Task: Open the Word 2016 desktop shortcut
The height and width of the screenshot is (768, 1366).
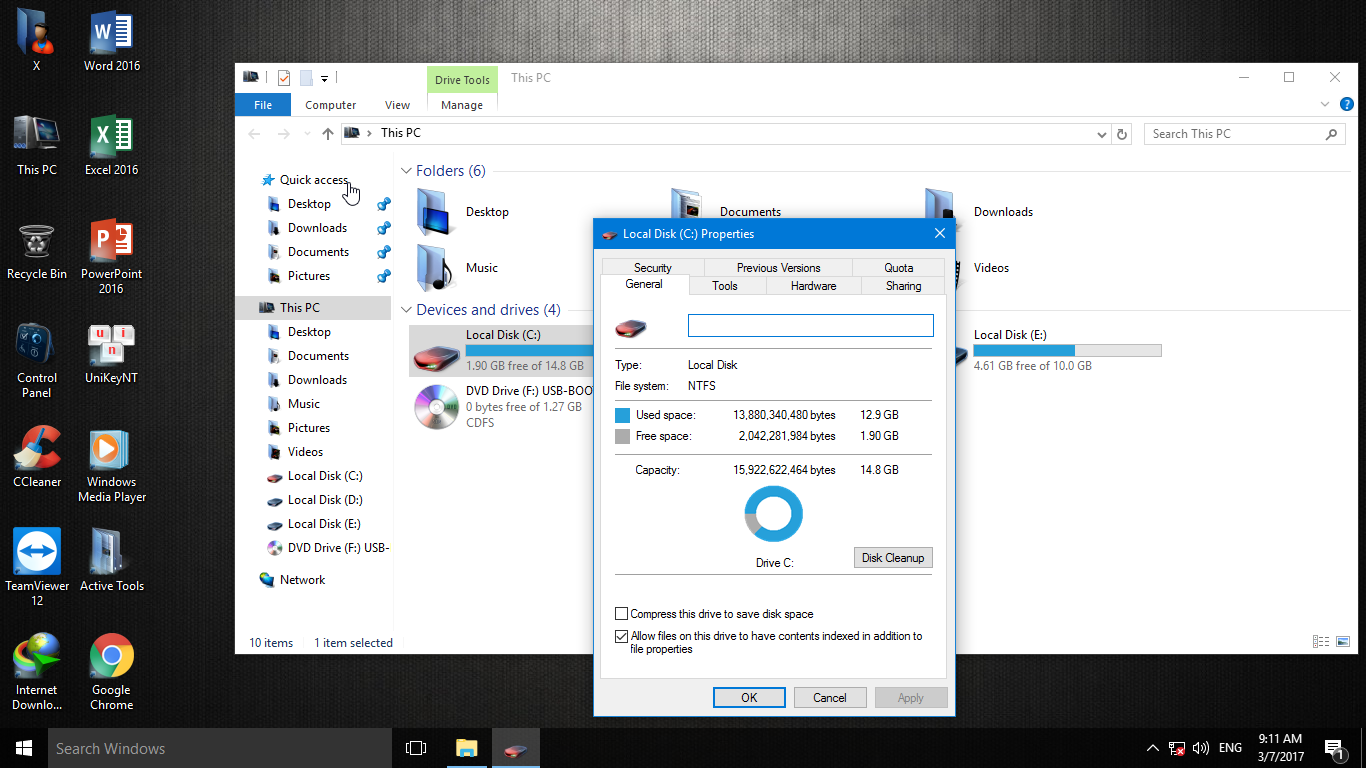Action: click(111, 42)
